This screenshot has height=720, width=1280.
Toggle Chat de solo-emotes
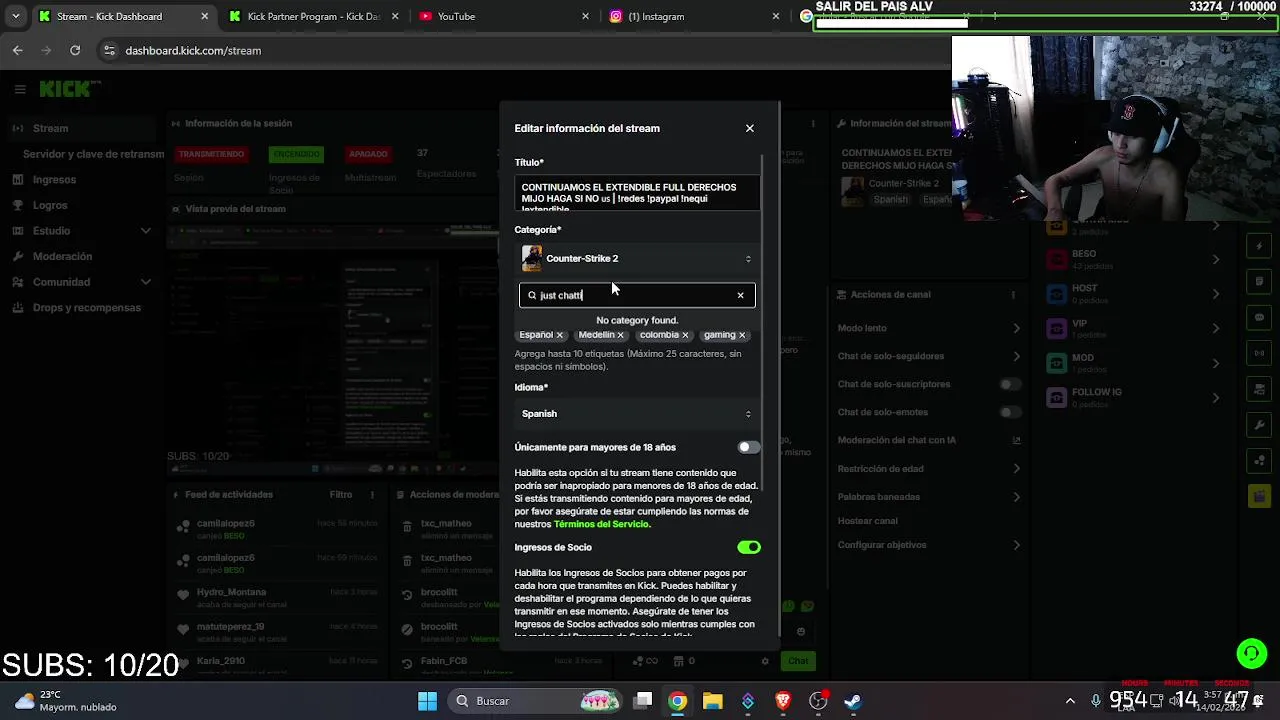[1011, 412]
